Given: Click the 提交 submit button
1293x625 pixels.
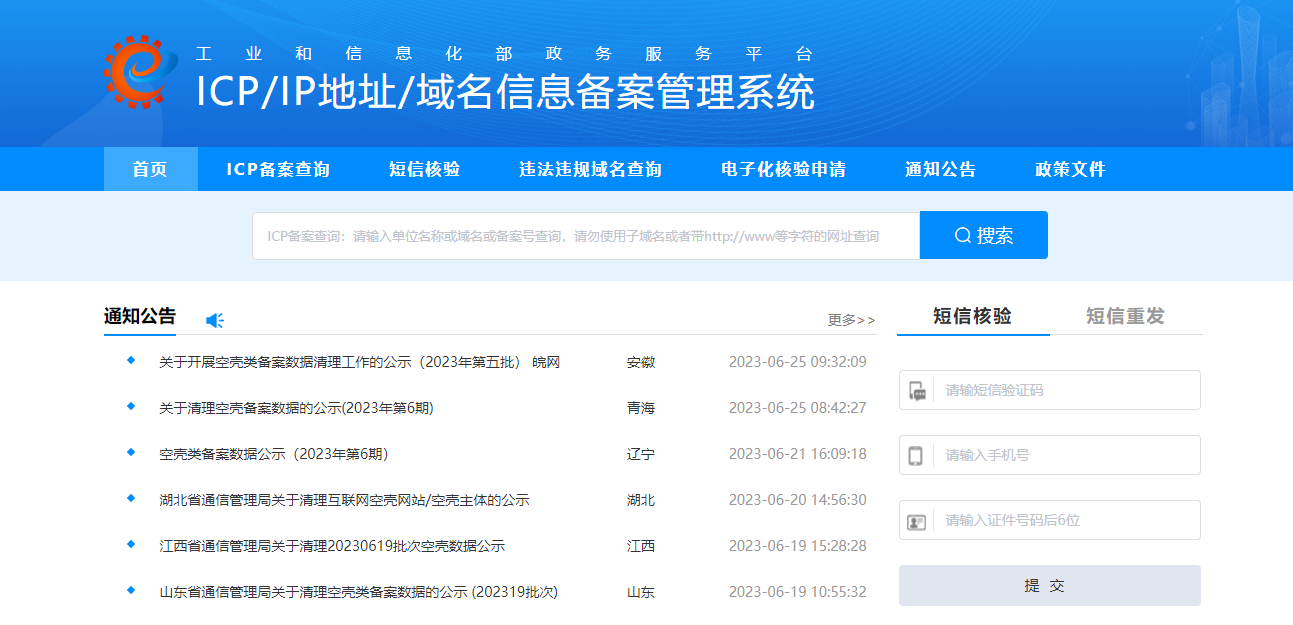Looking at the screenshot, I should (1049, 586).
